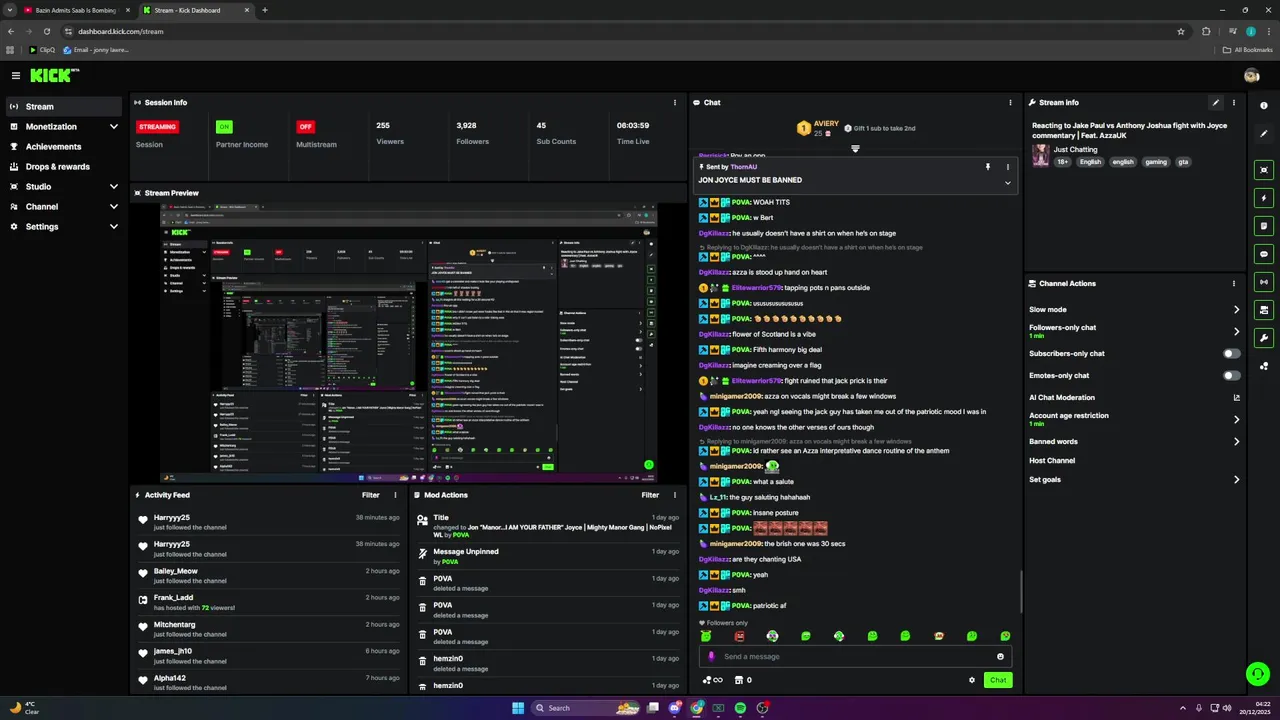The width and height of the screenshot is (1280, 720).
Task: Expand the Monetization sidebar section
Action: click(114, 127)
